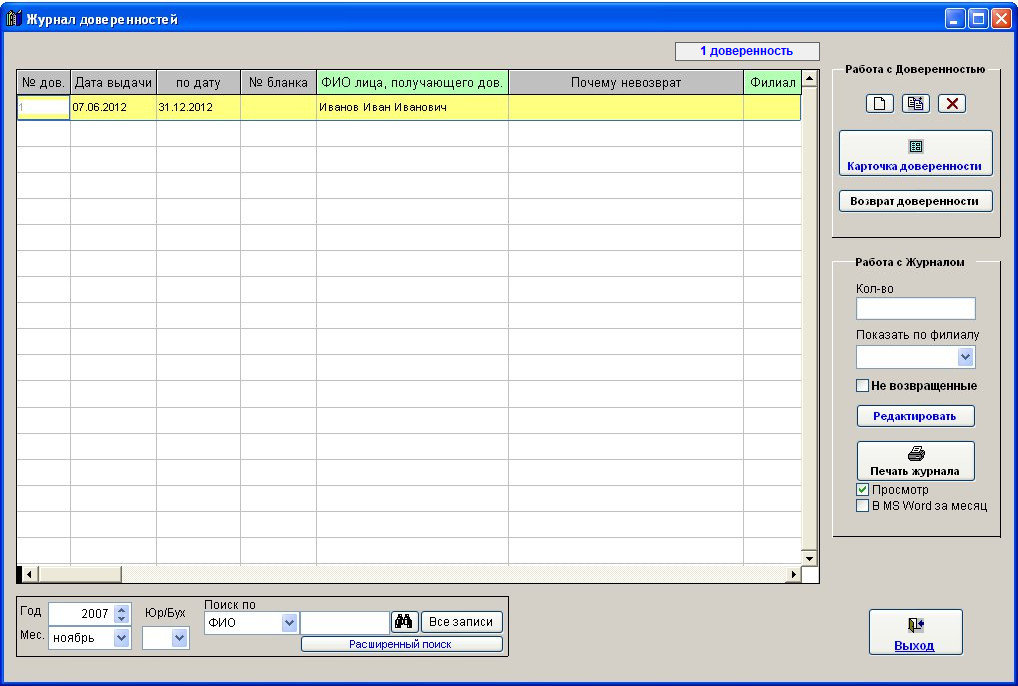Screen dimensions: 1018x686
Task: Click horizontal scrollbar right arrow
Action: [793, 574]
